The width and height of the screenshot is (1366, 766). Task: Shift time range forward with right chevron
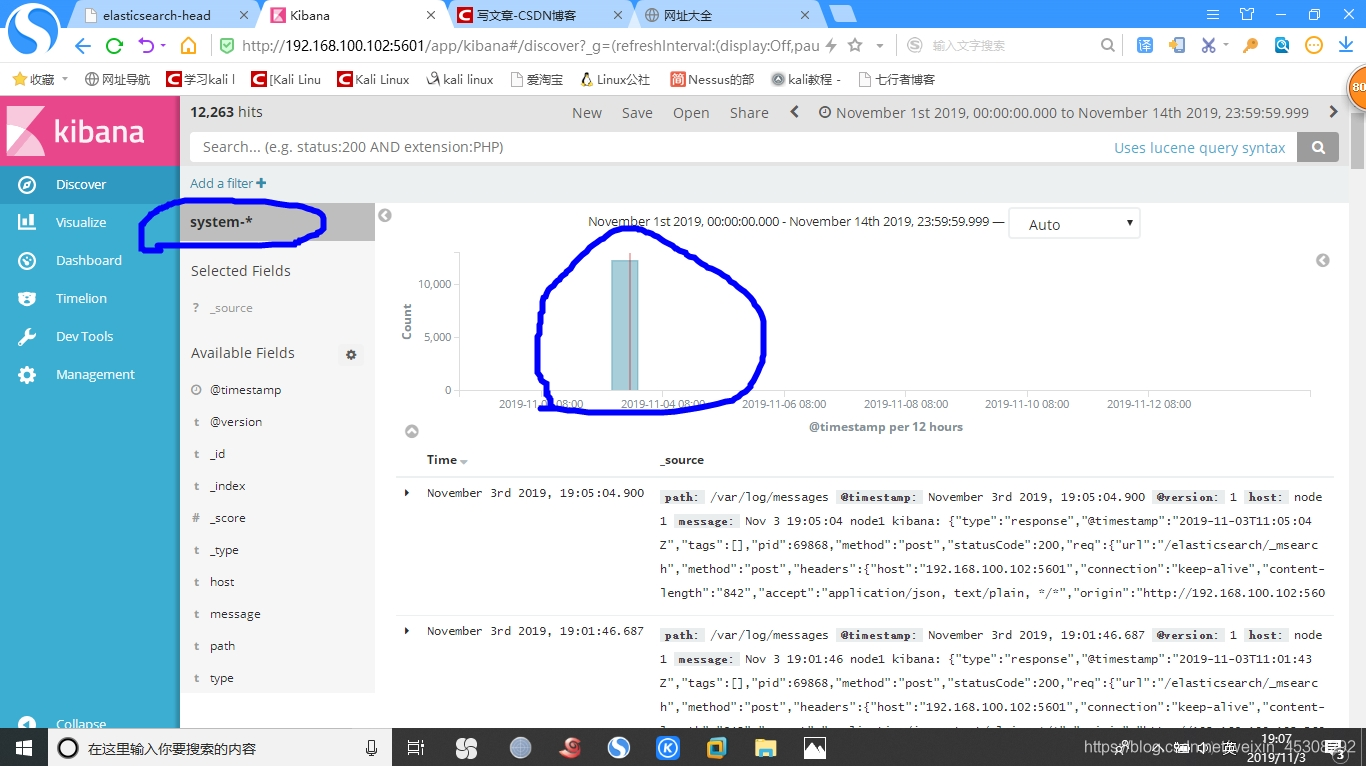(1333, 112)
